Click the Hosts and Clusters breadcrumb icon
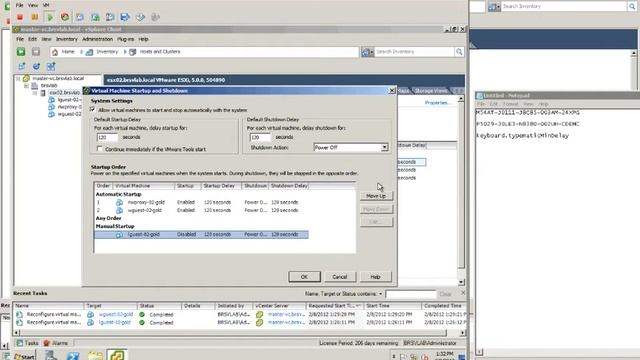 pos(133,52)
